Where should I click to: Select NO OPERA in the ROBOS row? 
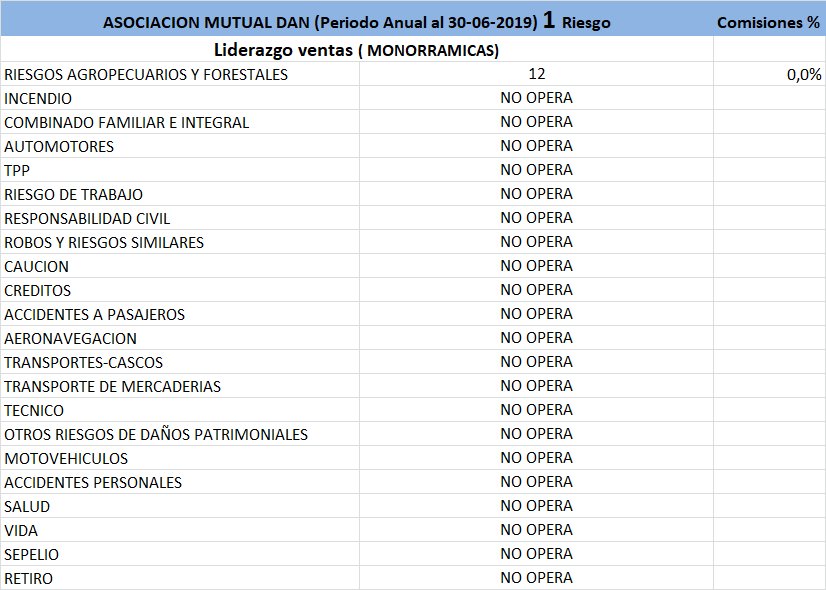pyautogui.click(x=536, y=242)
